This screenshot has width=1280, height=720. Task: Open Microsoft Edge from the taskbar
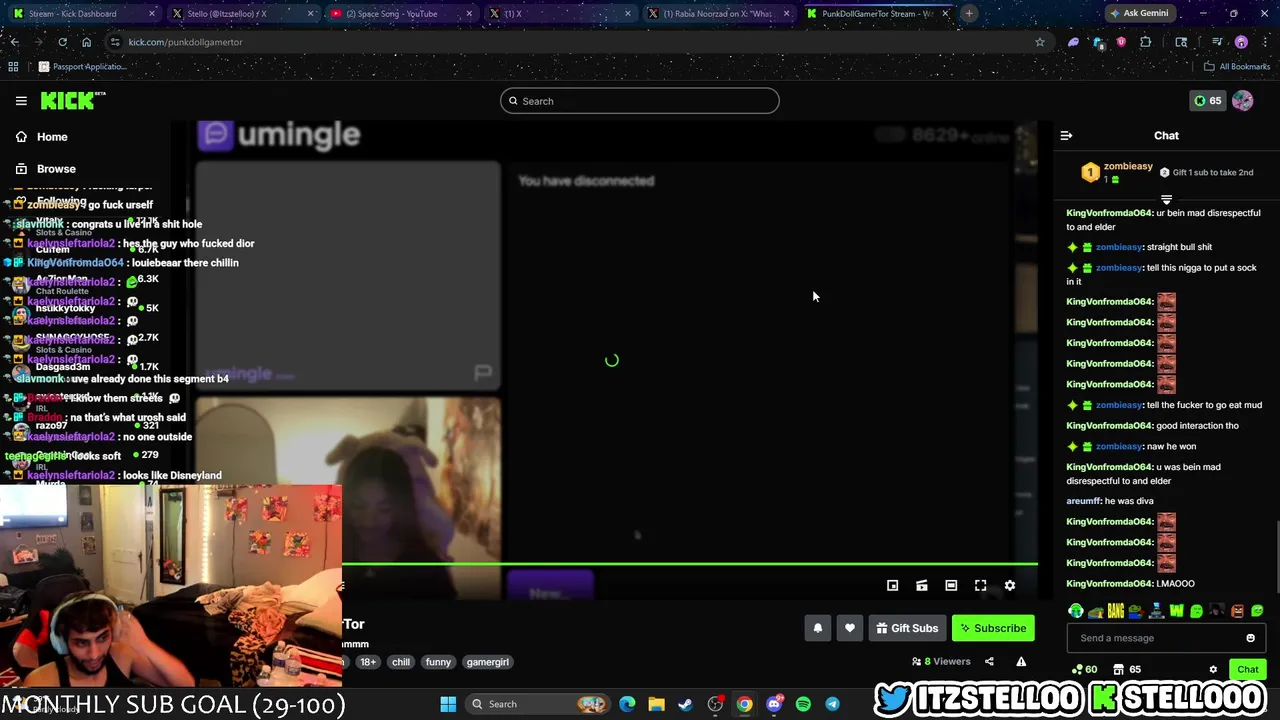(627, 704)
